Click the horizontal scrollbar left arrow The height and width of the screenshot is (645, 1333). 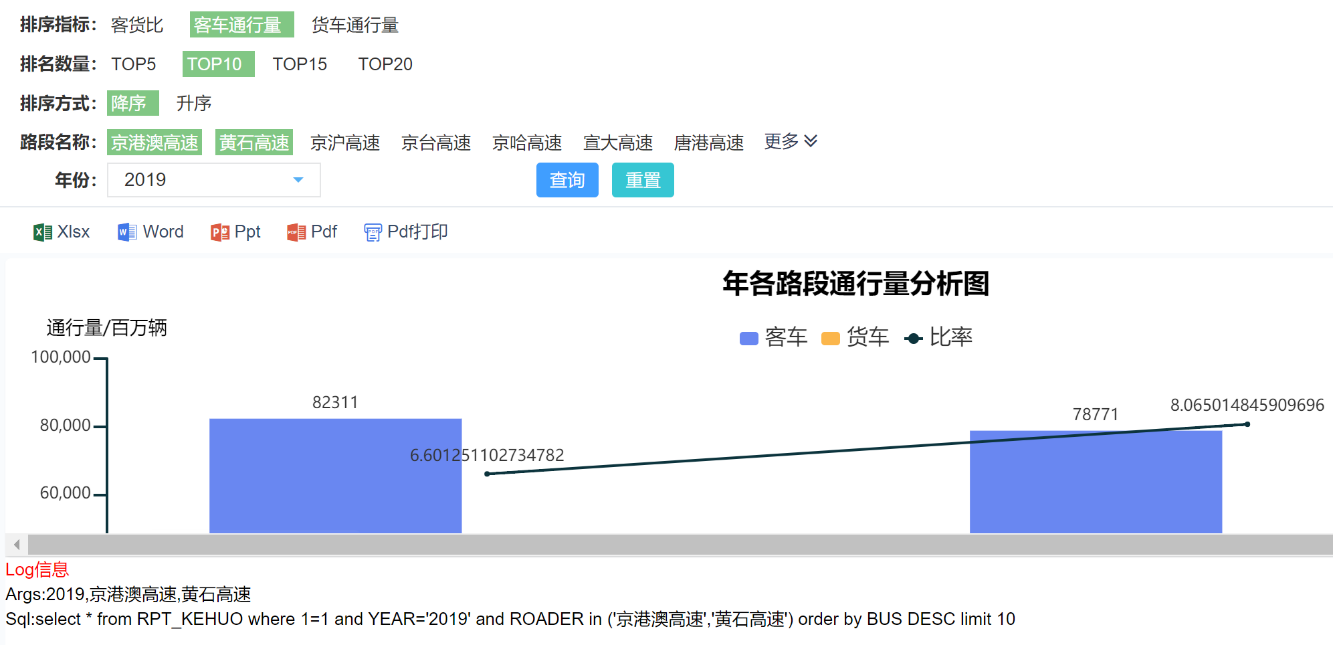click(x=16, y=545)
